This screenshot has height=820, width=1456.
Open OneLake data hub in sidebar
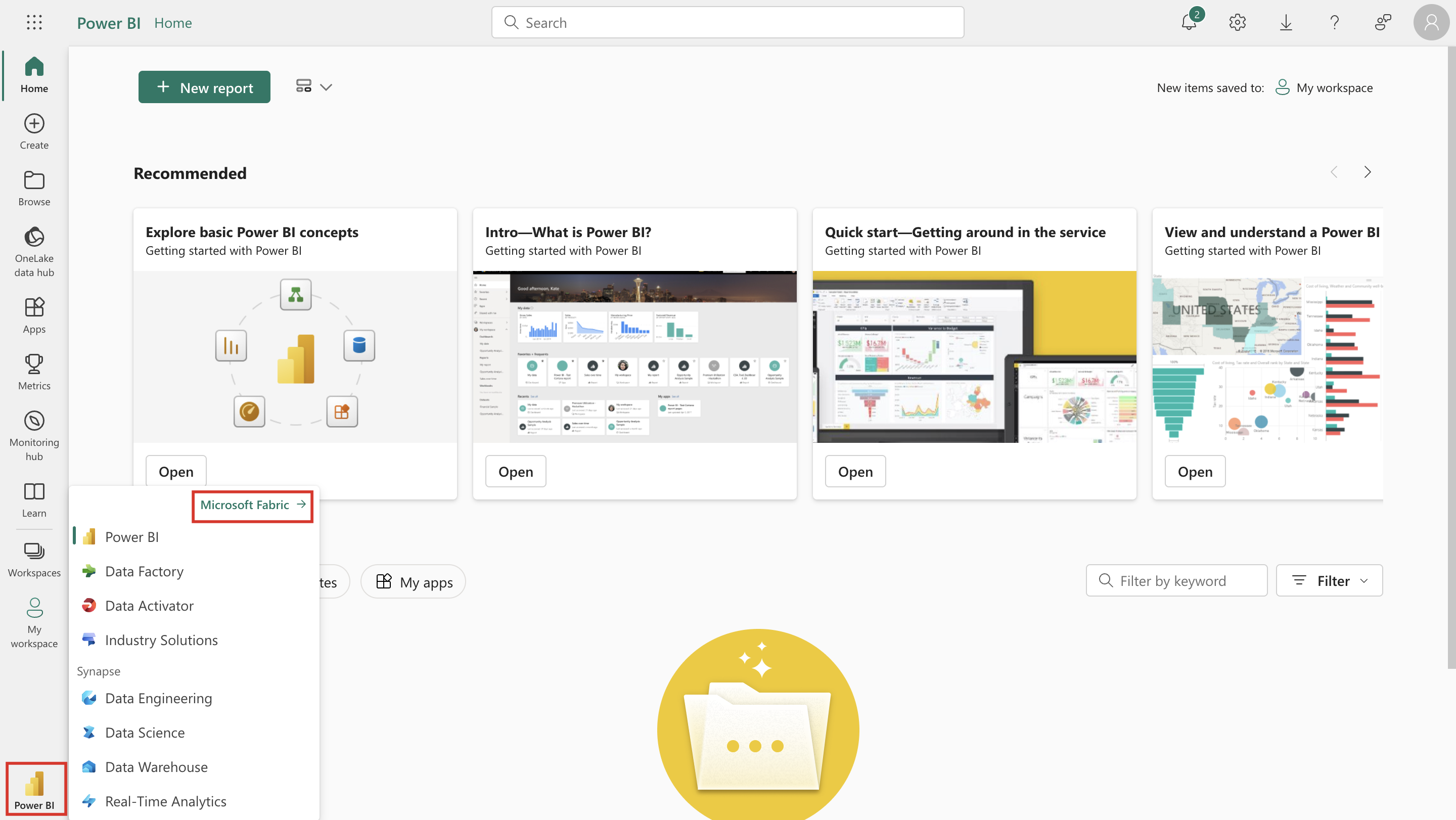[x=34, y=252]
